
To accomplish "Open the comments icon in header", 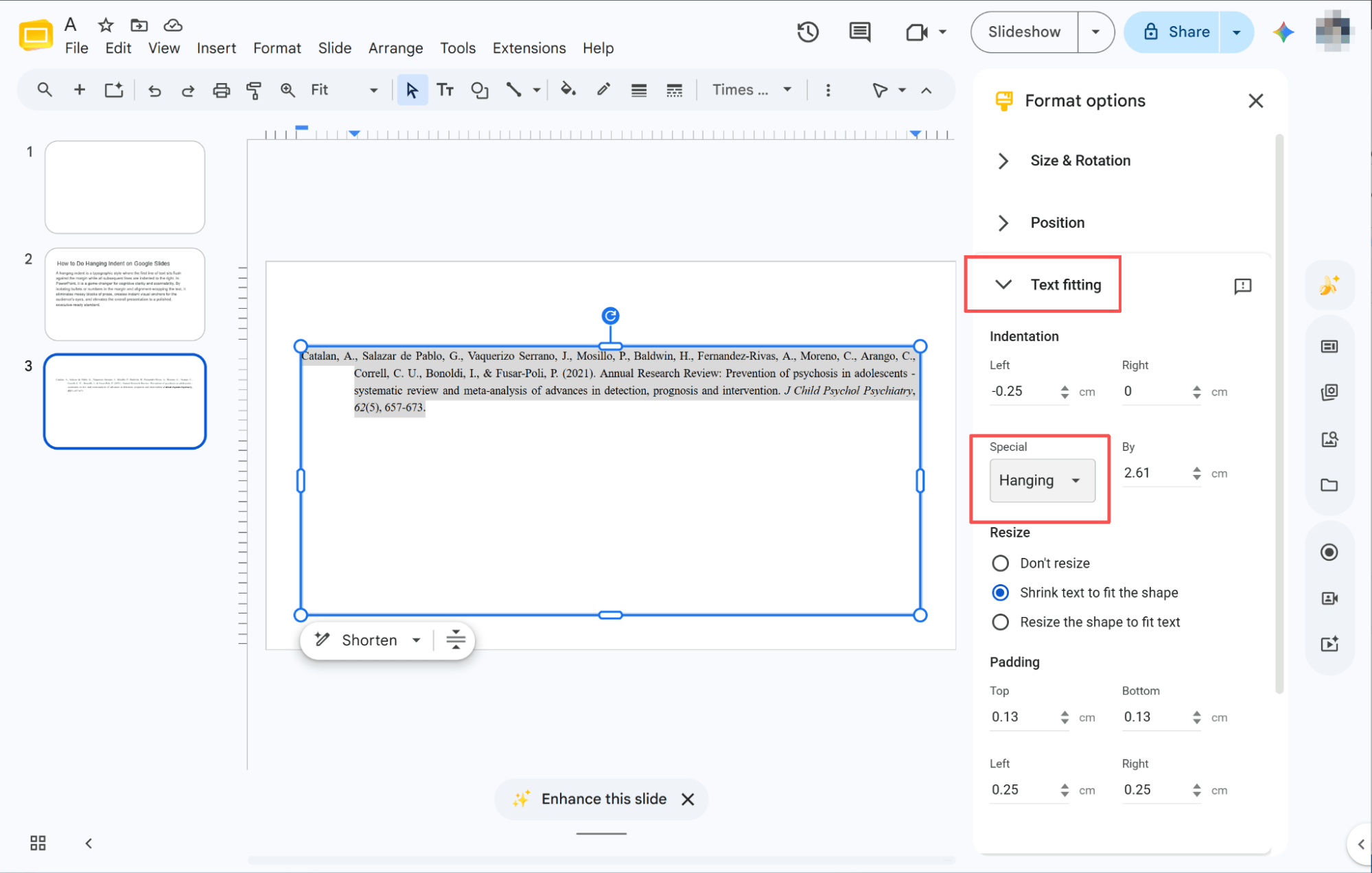I will pos(859,32).
